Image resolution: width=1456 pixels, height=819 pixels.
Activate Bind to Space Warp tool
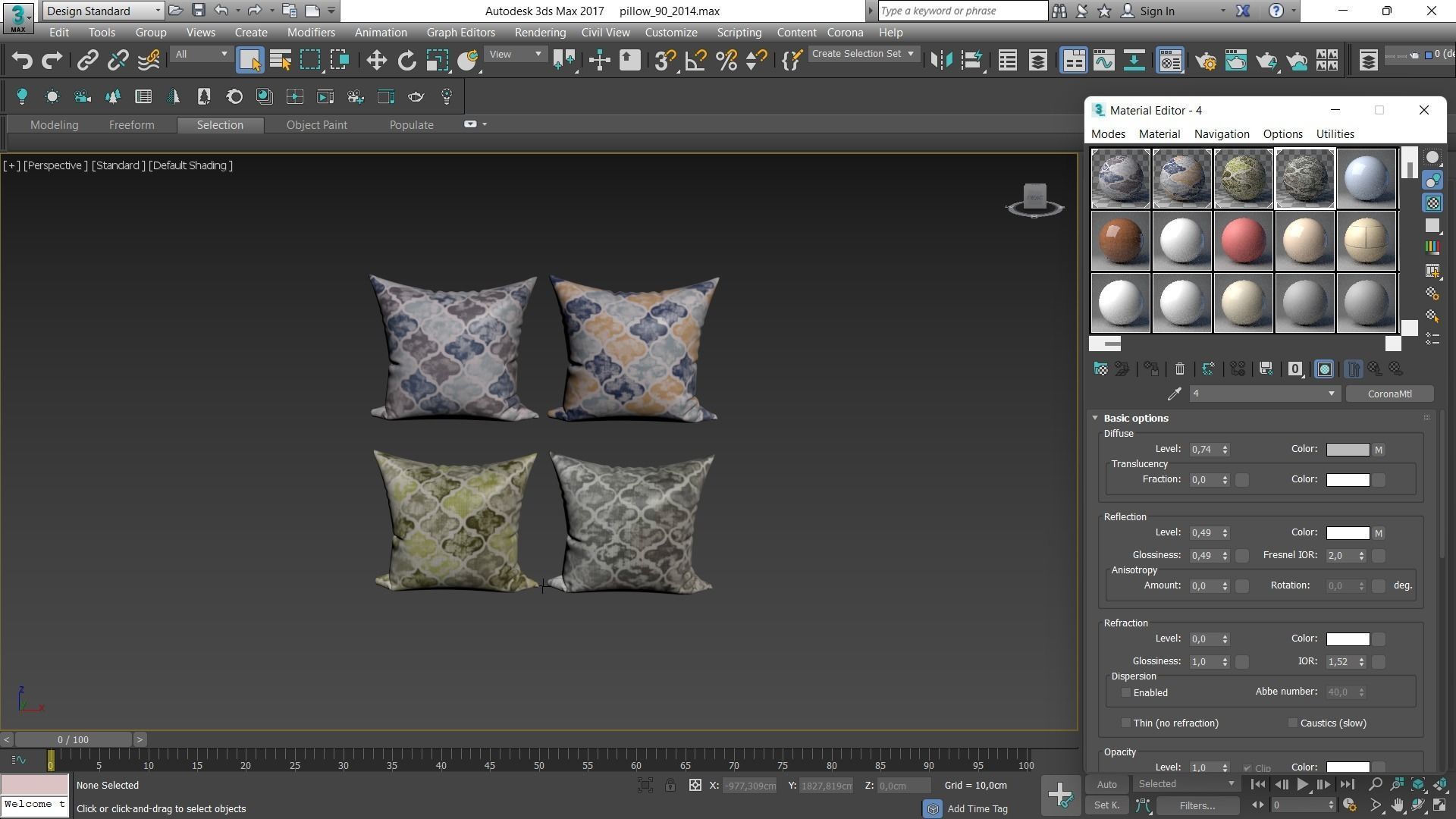[149, 61]
